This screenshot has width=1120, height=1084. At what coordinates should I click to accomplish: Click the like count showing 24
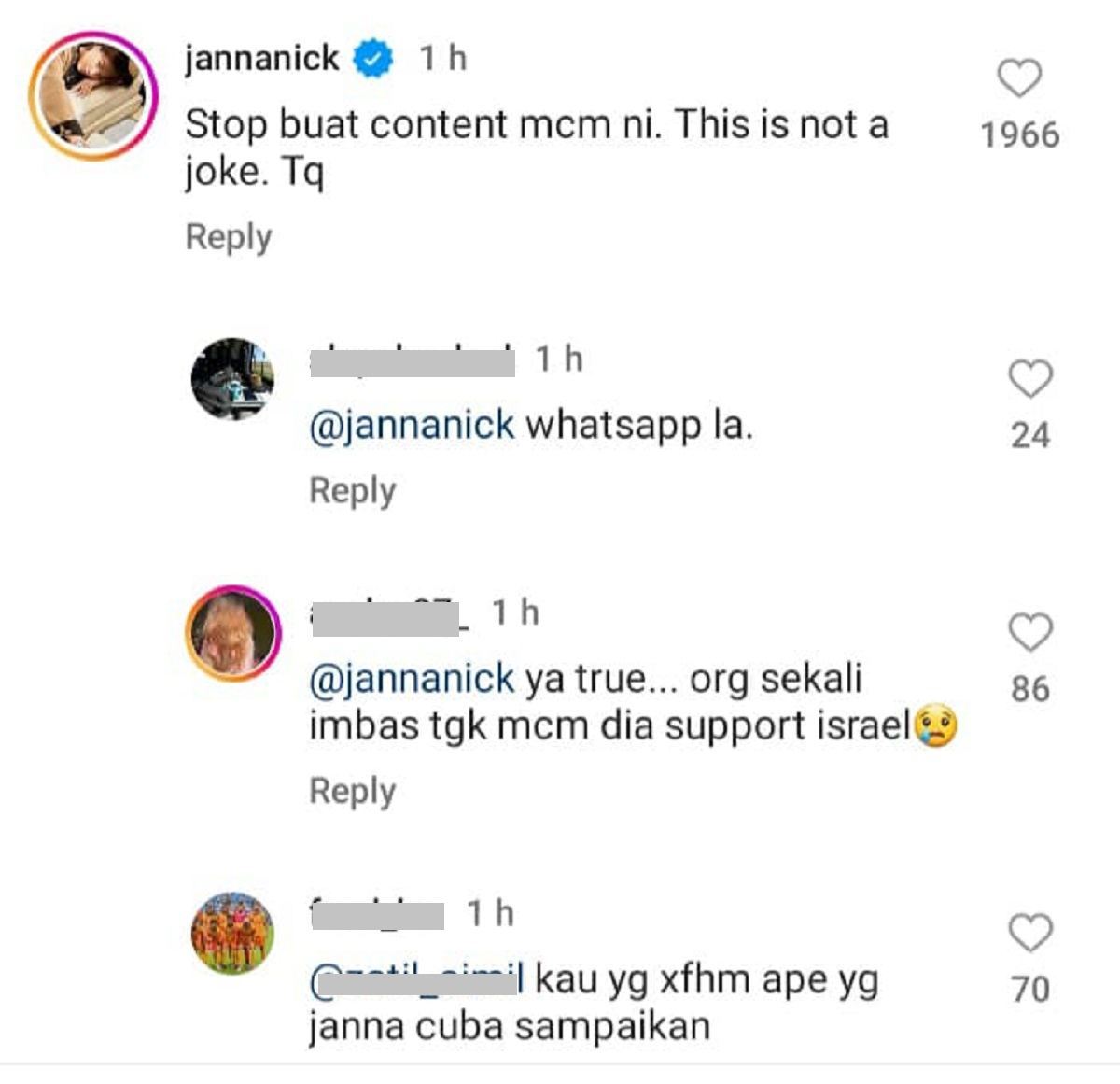[1029, 435]
